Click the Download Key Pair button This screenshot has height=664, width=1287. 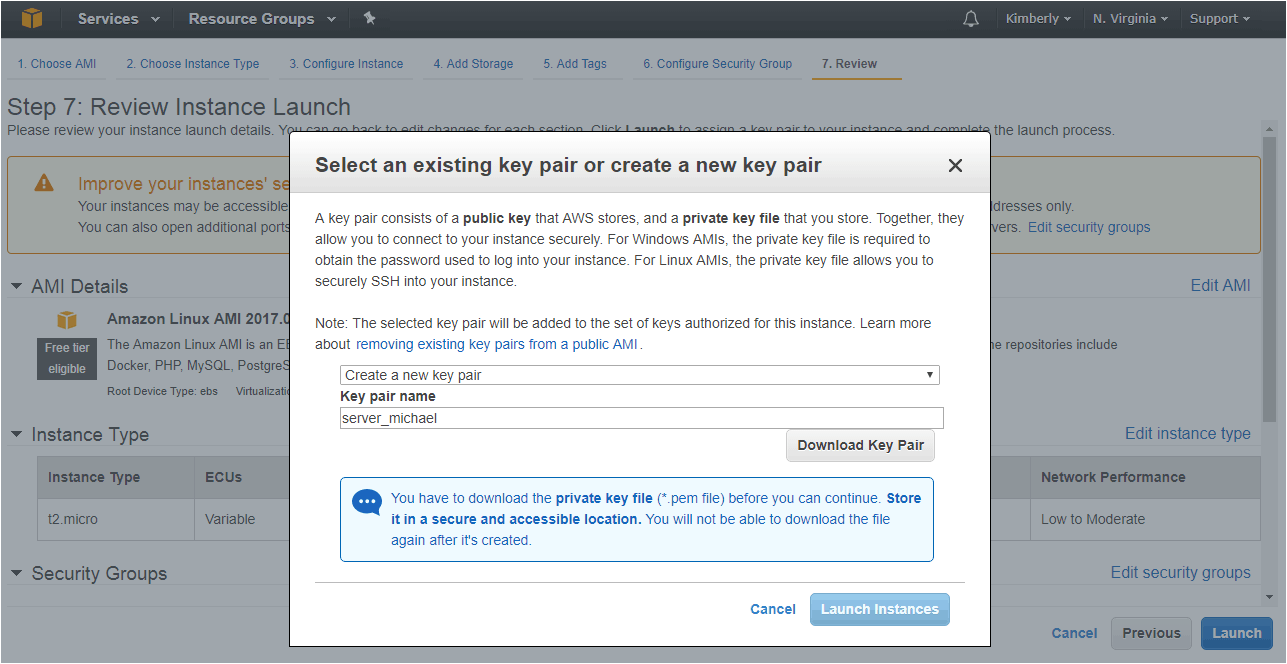click(x=861, y=445)
